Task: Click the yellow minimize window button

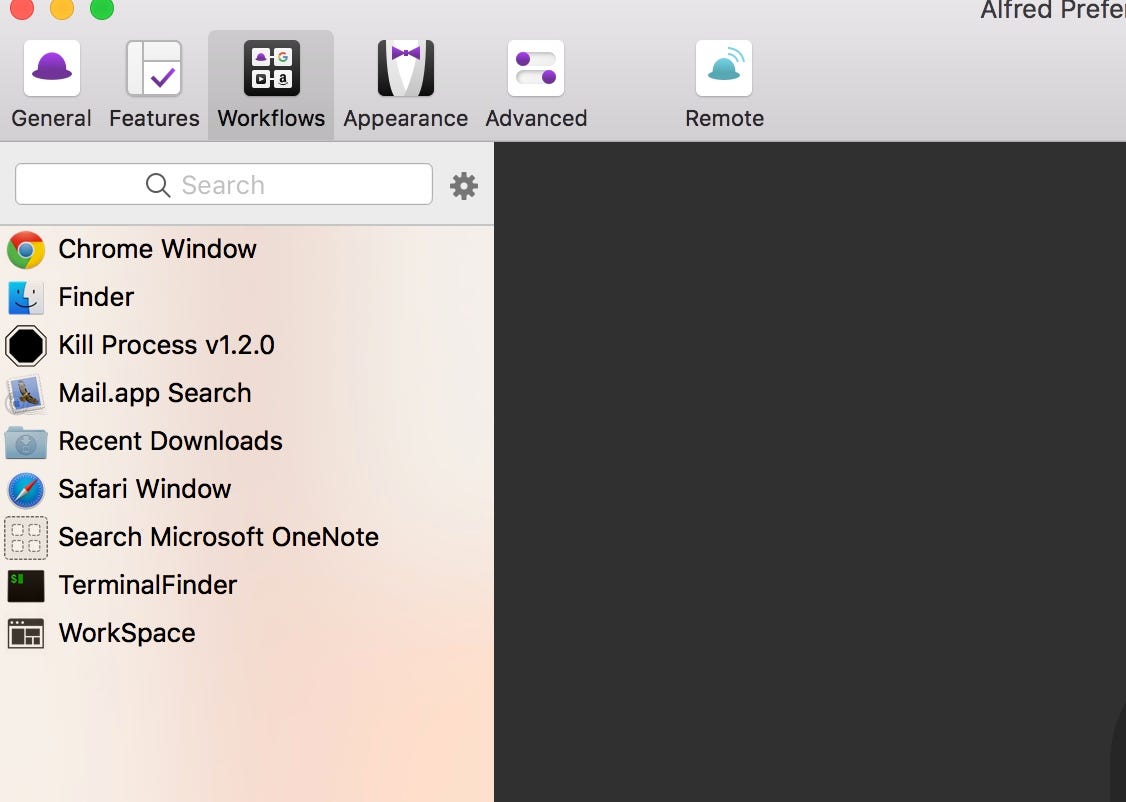Action: coord(62,9)
